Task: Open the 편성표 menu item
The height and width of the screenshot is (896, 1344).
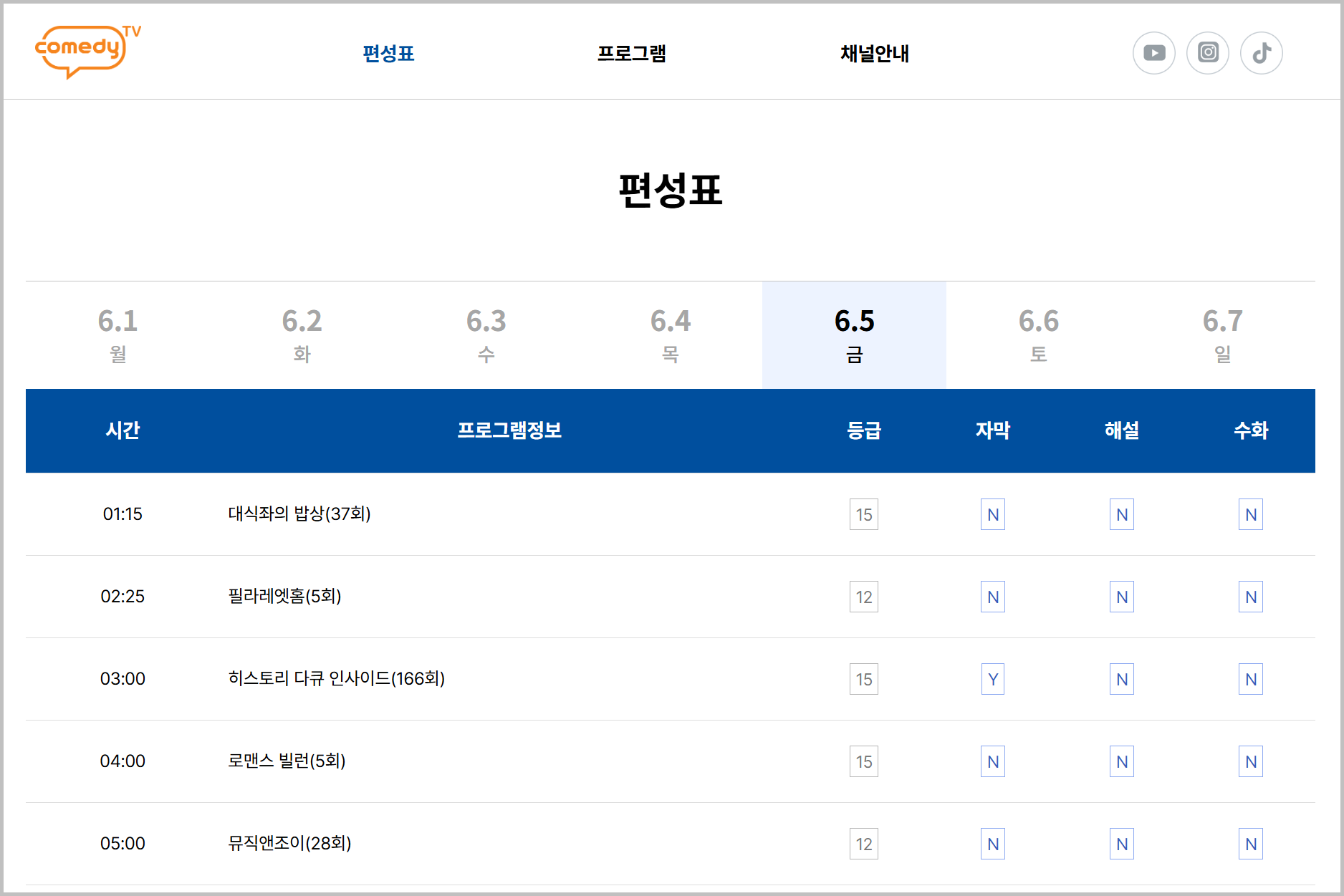Action: point(388,54)
